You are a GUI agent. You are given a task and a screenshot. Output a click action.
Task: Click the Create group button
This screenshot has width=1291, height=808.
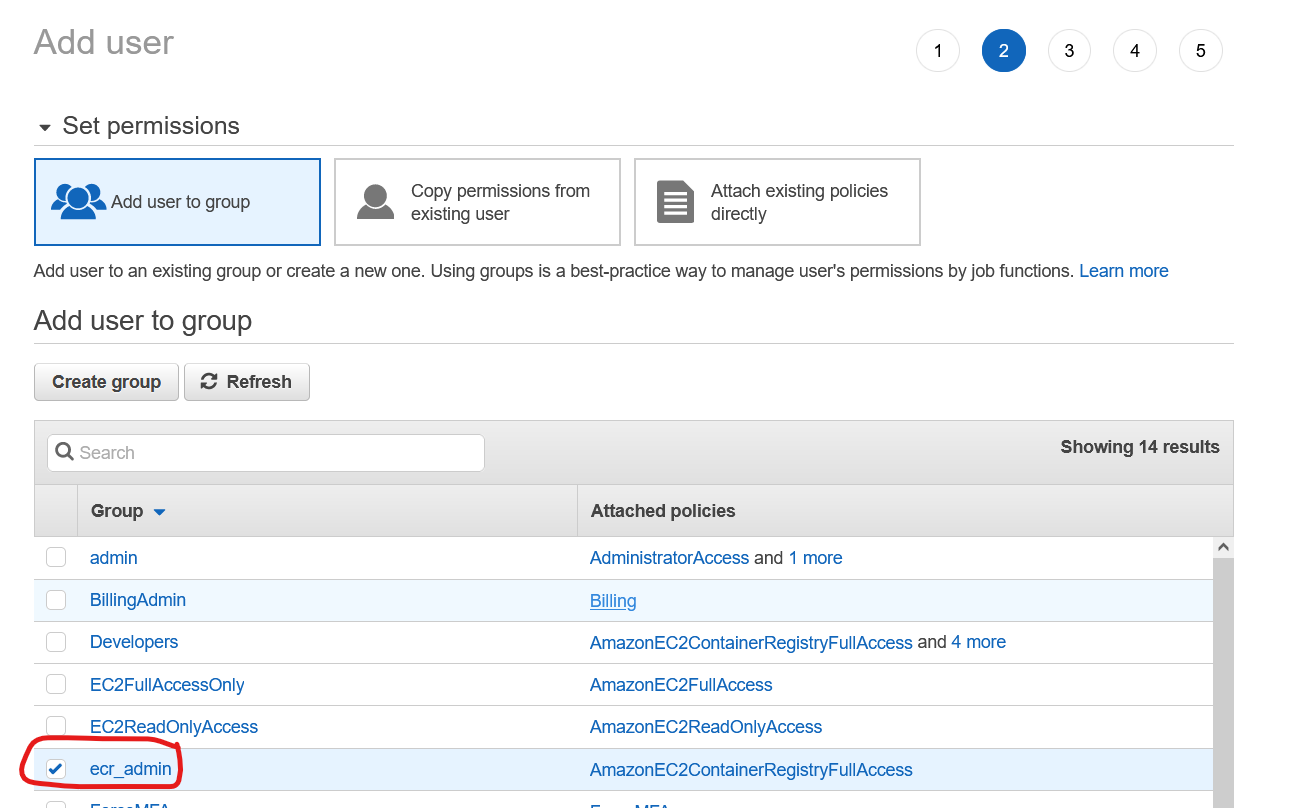106,382
